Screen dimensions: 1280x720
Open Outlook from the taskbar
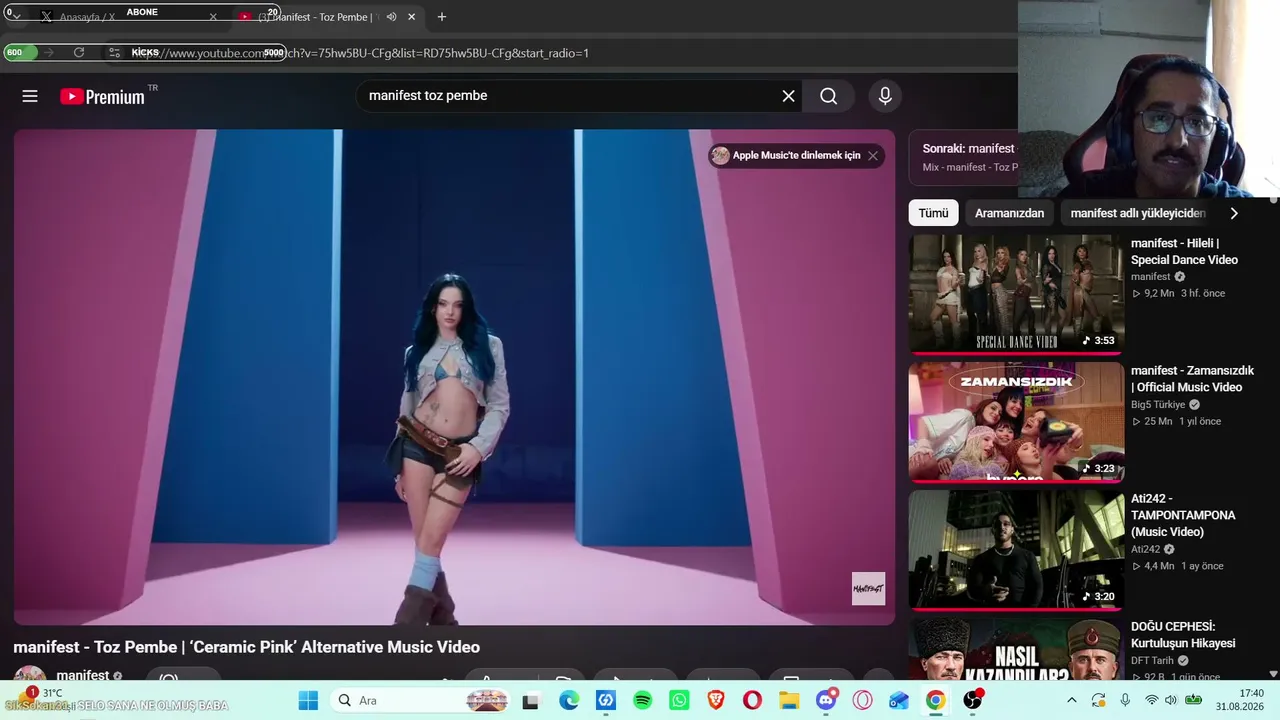click(899, 701)
